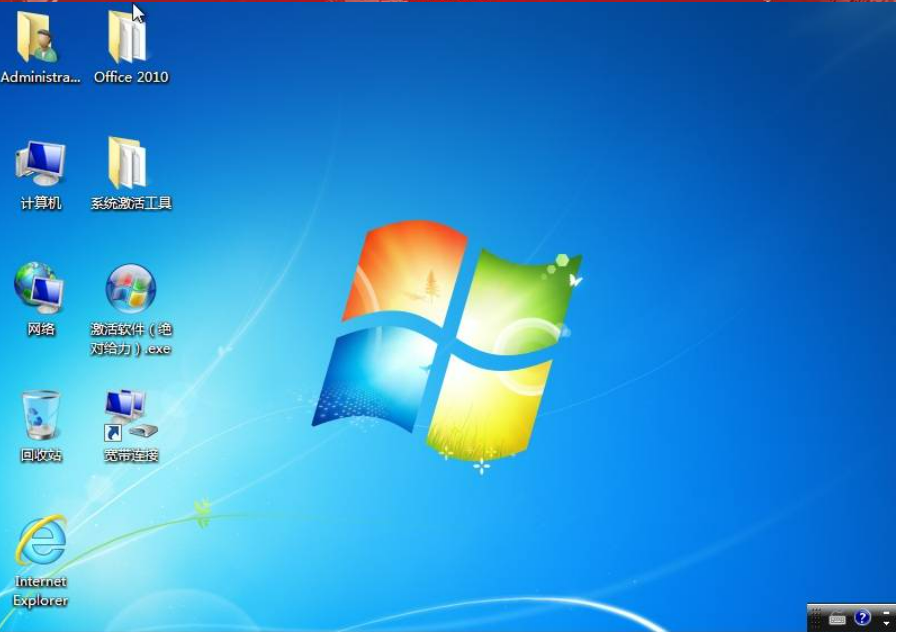Image resolution: width=897 pixels, height=632 pixels.
Task: Click the "系统激活工具" label text
Action: pyautogui.click(x=131, y=202)
